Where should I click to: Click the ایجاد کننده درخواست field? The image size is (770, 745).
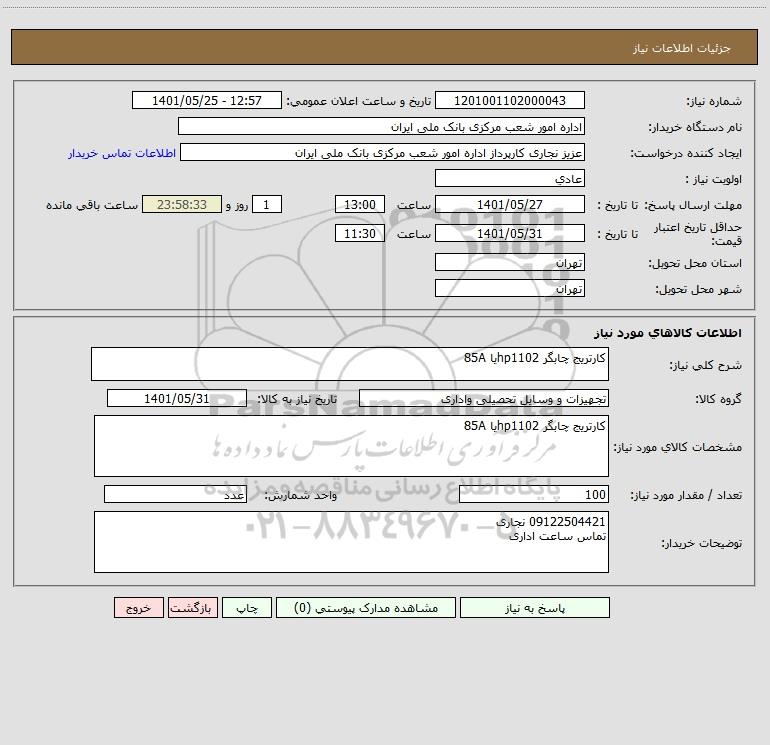[x=383, y=152]
